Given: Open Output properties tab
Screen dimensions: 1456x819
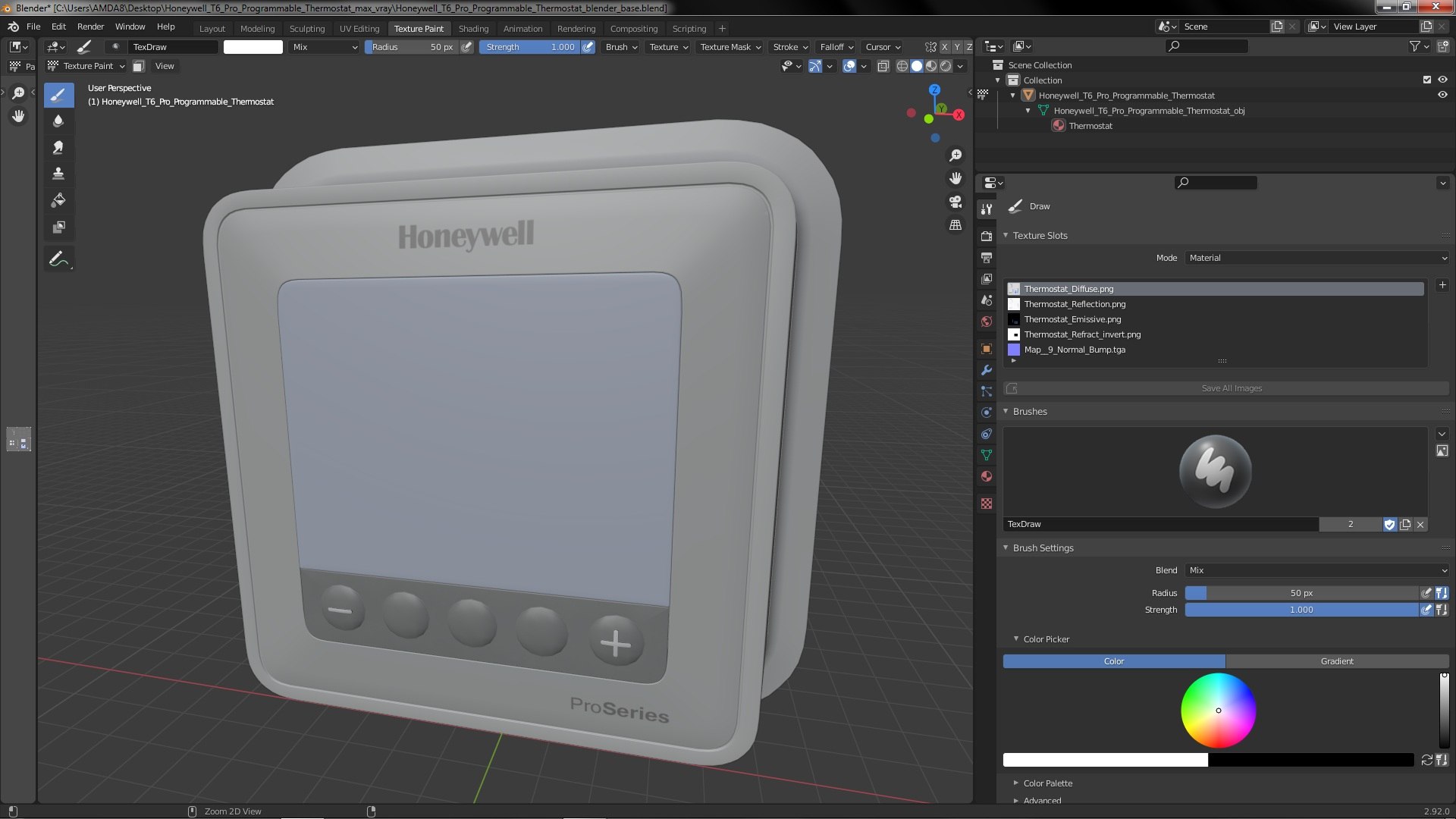Looking at the screenshot, I should 987,258.
